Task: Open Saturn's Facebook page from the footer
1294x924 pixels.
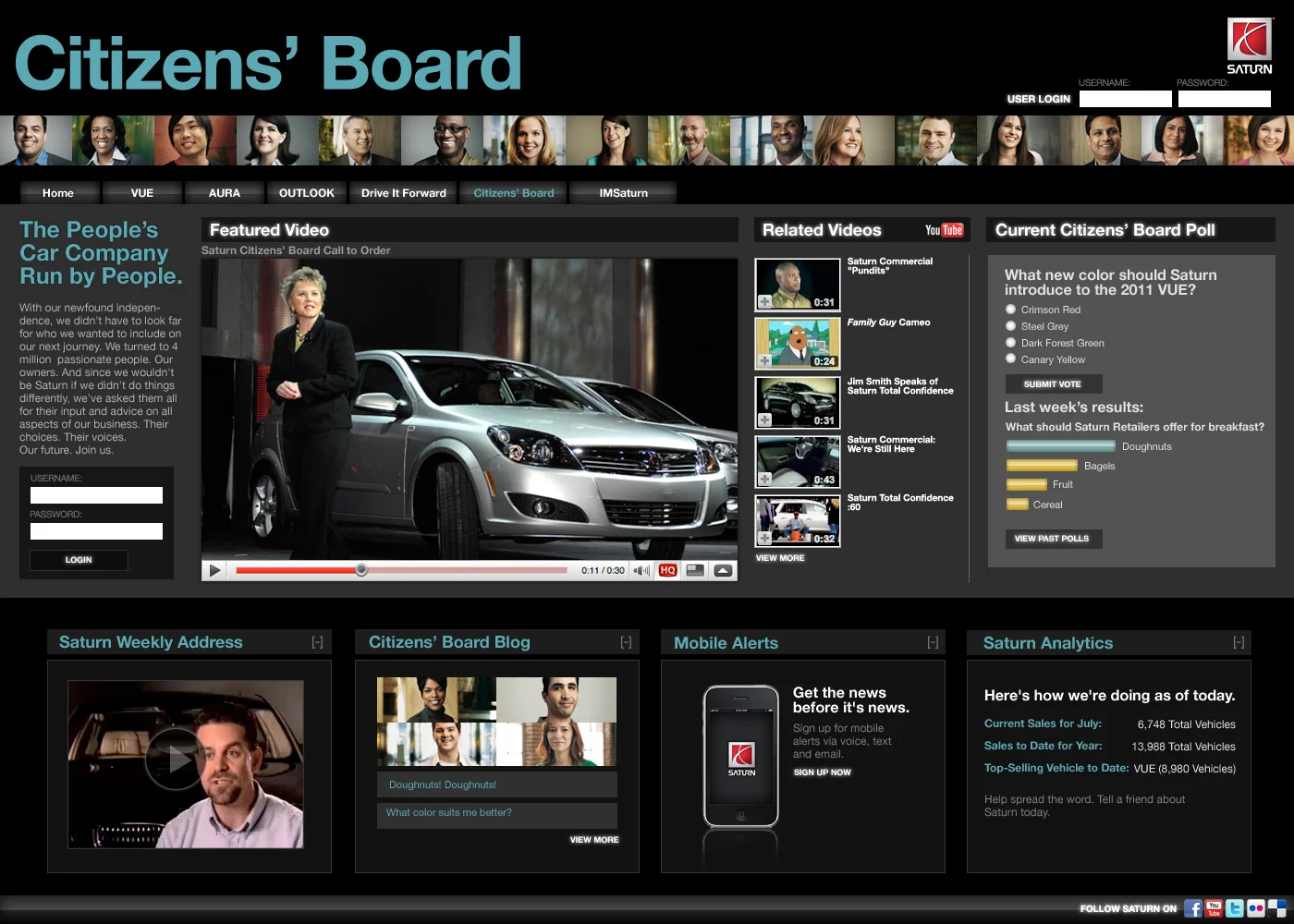Action: click(x=1193, y=909)
